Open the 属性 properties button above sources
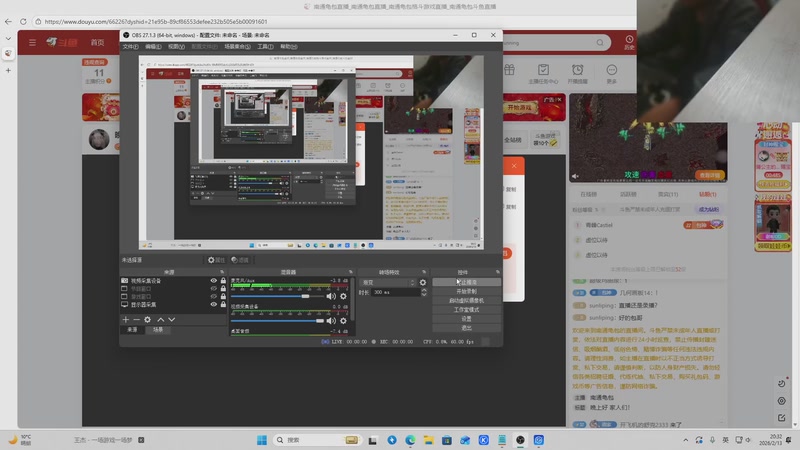 [216, 260]
